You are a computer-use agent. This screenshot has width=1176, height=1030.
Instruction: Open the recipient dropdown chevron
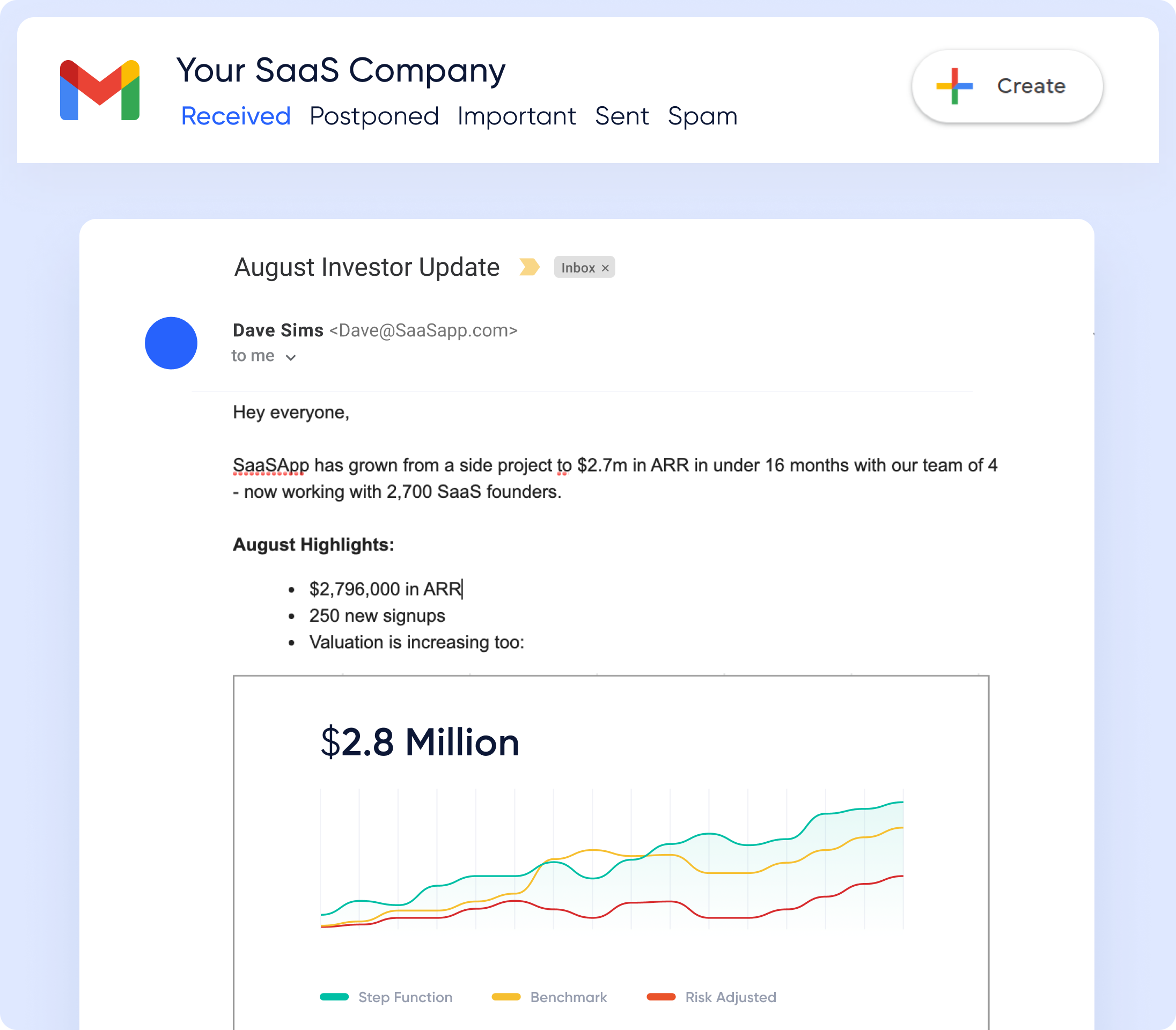click(x=291, y=357)
